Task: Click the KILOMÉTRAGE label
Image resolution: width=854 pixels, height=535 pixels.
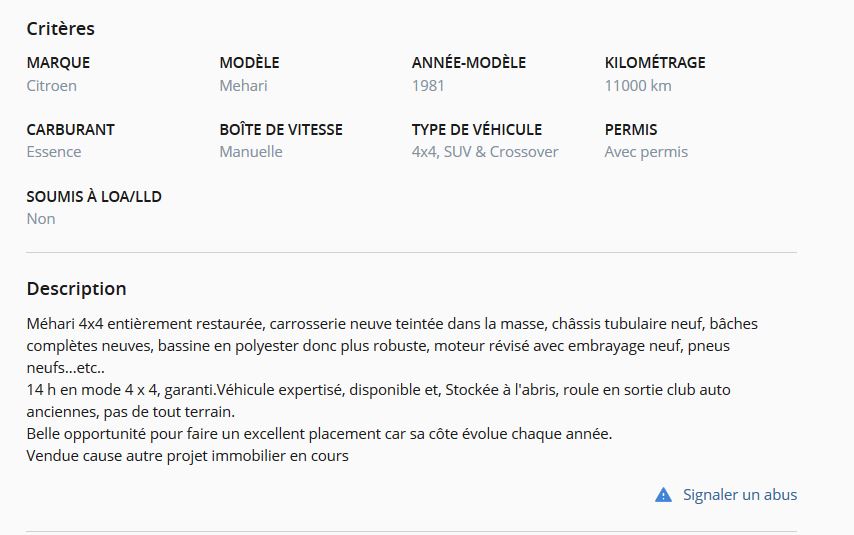Action: click(x=655, y=63)
